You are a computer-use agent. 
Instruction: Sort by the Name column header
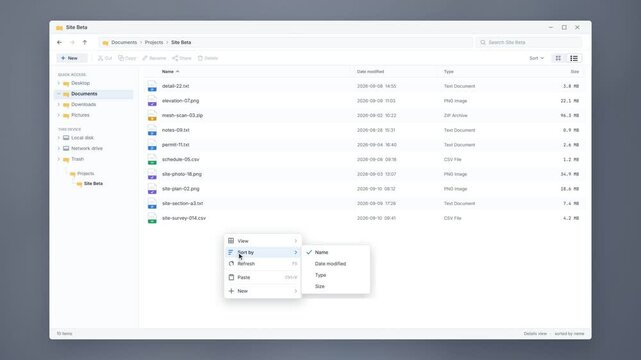[x=168, y=72]
